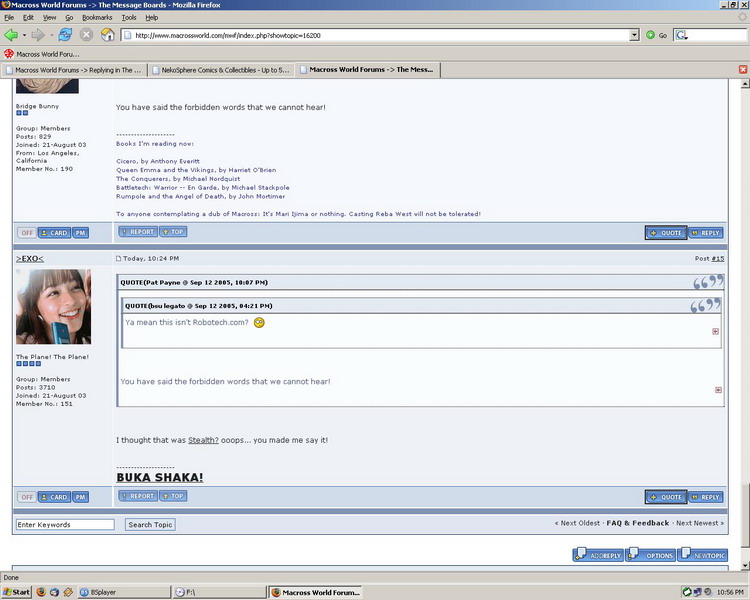
Task: Open the Back button history dropdown arrow
Action: click(24, 35)
